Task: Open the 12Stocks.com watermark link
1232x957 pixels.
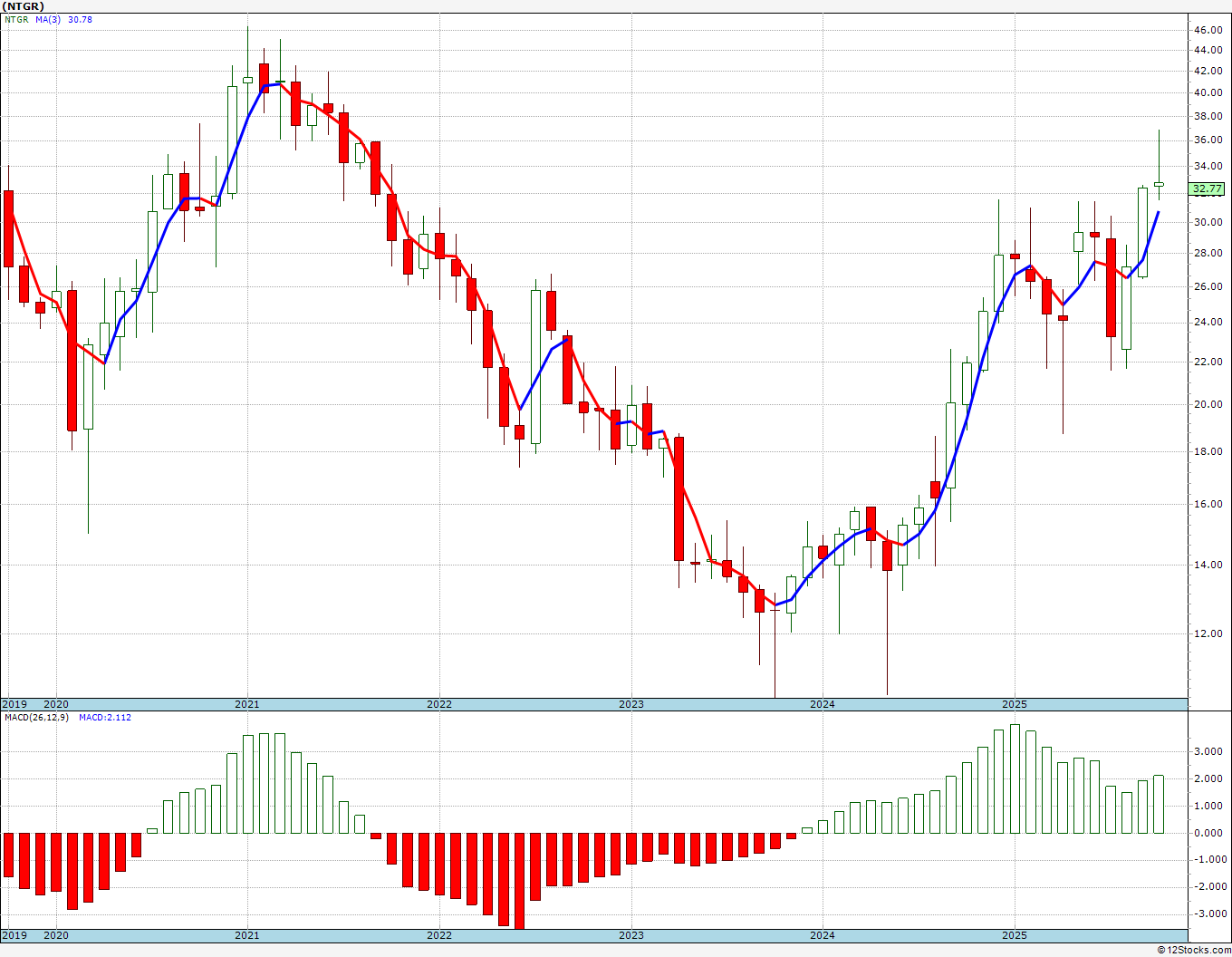Action: tap(1193, 950)
